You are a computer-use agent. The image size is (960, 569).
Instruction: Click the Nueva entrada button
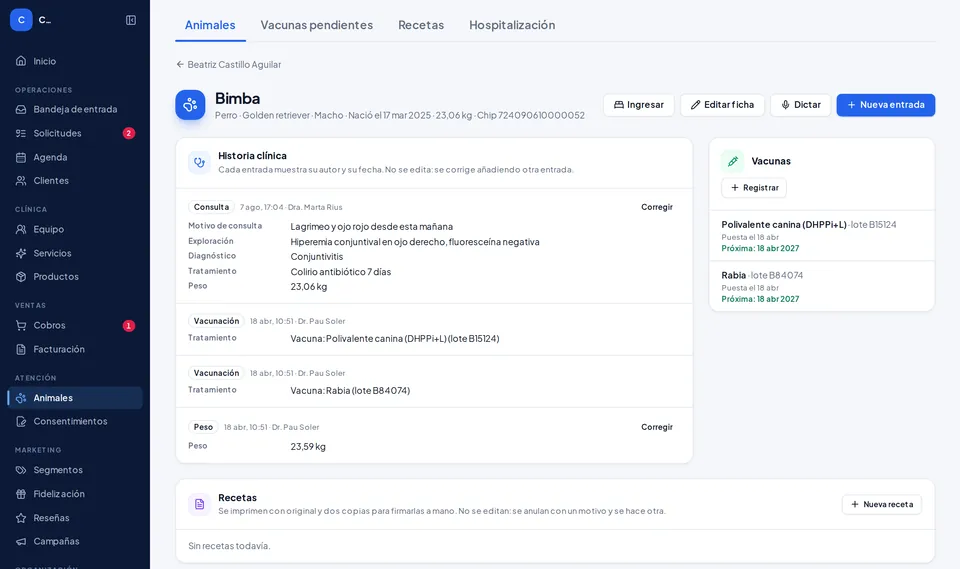[x=885, y=105]
